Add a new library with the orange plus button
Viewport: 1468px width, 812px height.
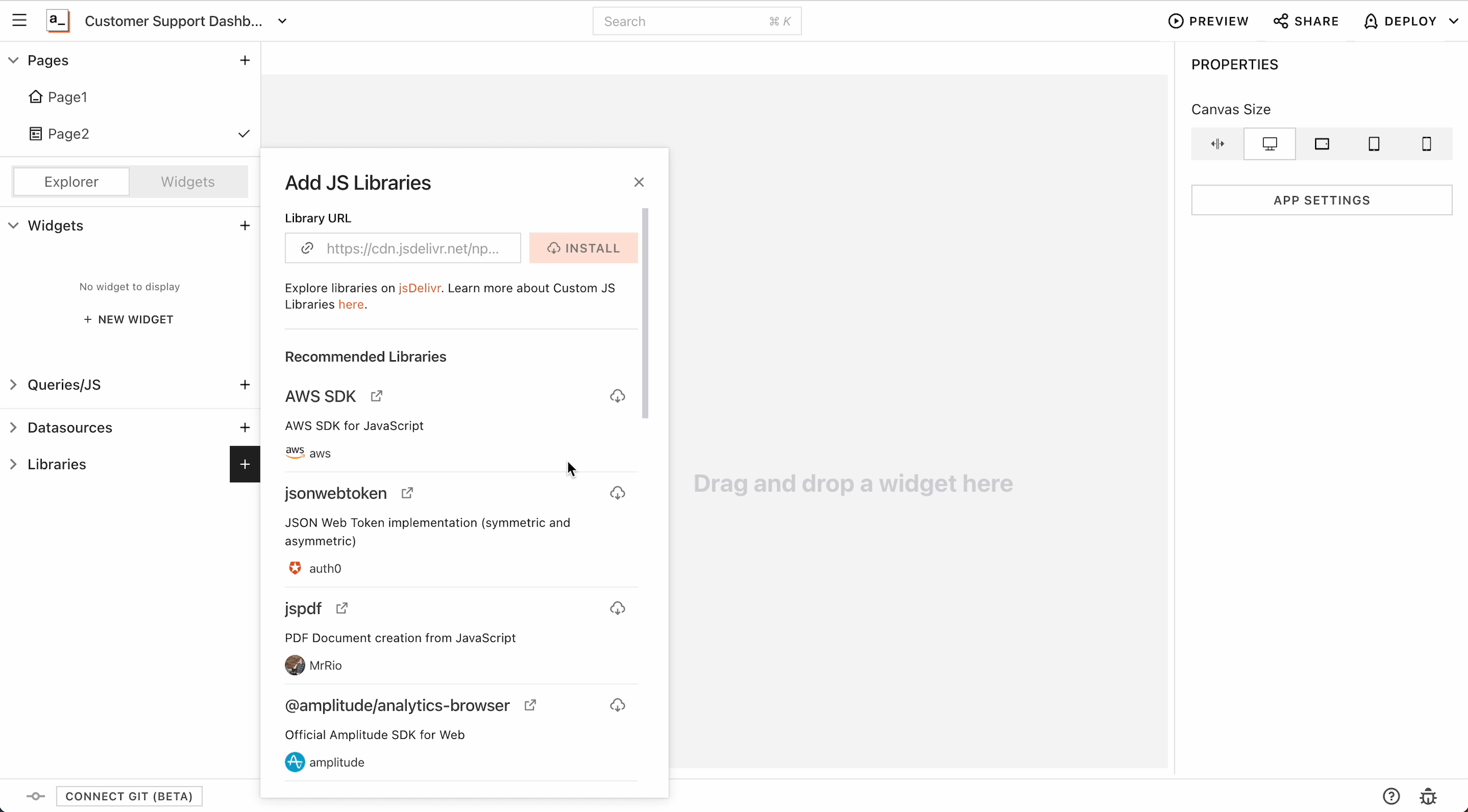244,464
